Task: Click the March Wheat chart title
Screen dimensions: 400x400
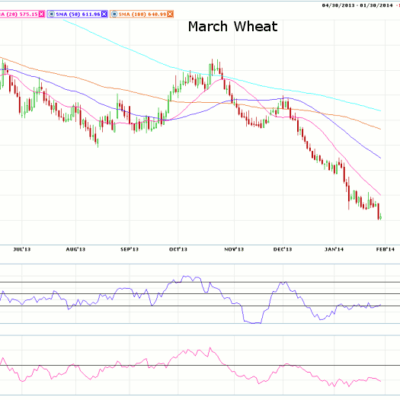Action: [233, 27]
